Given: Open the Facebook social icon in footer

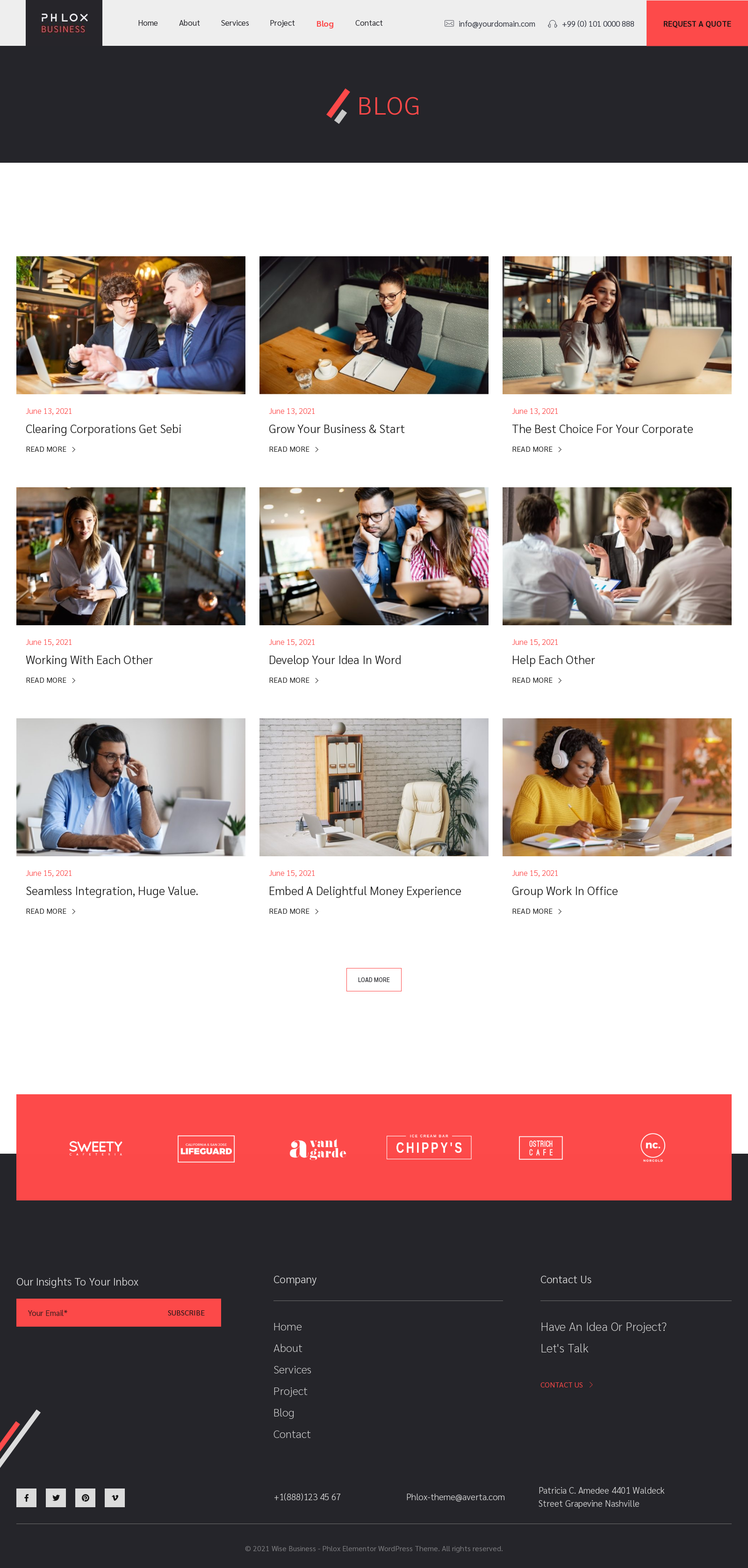Looking at the screenshot, I should 26,1497.
